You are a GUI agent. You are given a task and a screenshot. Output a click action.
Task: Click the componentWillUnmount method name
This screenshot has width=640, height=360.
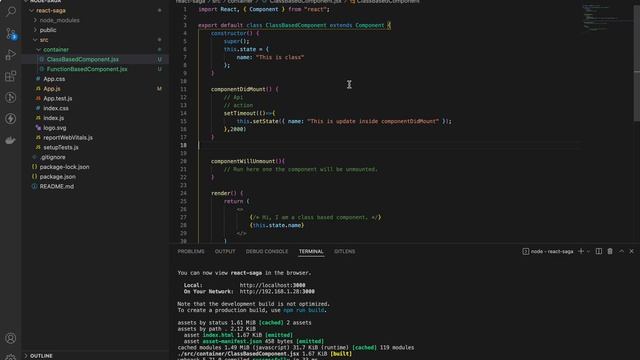click(243, 161)
